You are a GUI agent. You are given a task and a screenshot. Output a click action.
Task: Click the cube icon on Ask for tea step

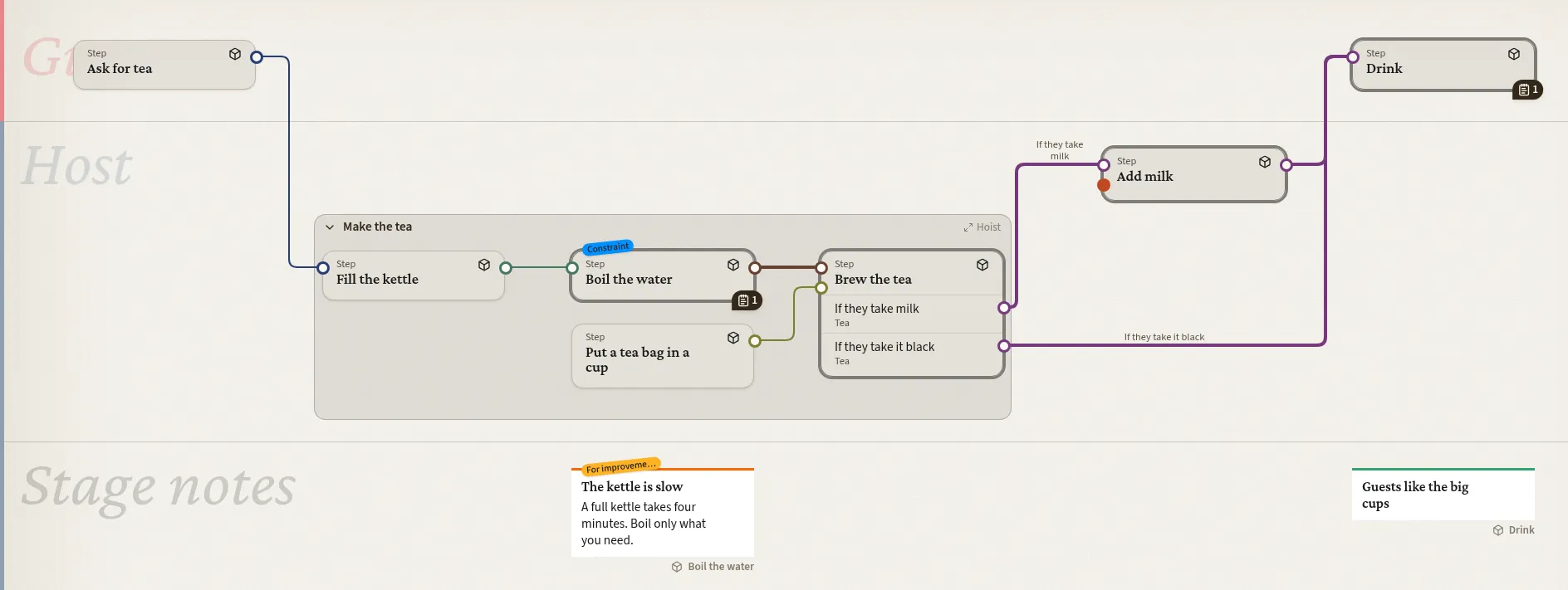[235, 54]
